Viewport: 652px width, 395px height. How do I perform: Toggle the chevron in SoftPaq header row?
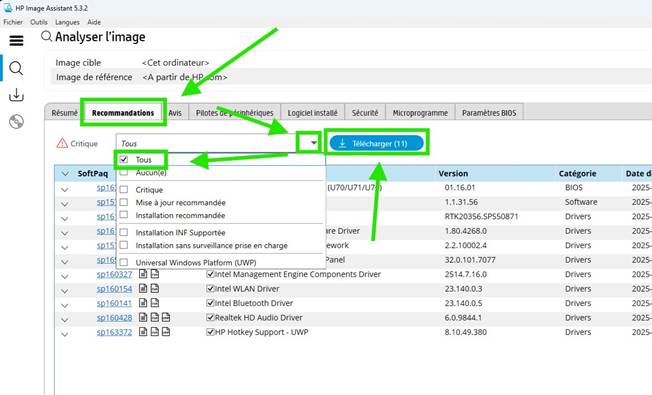click(65, 173)
